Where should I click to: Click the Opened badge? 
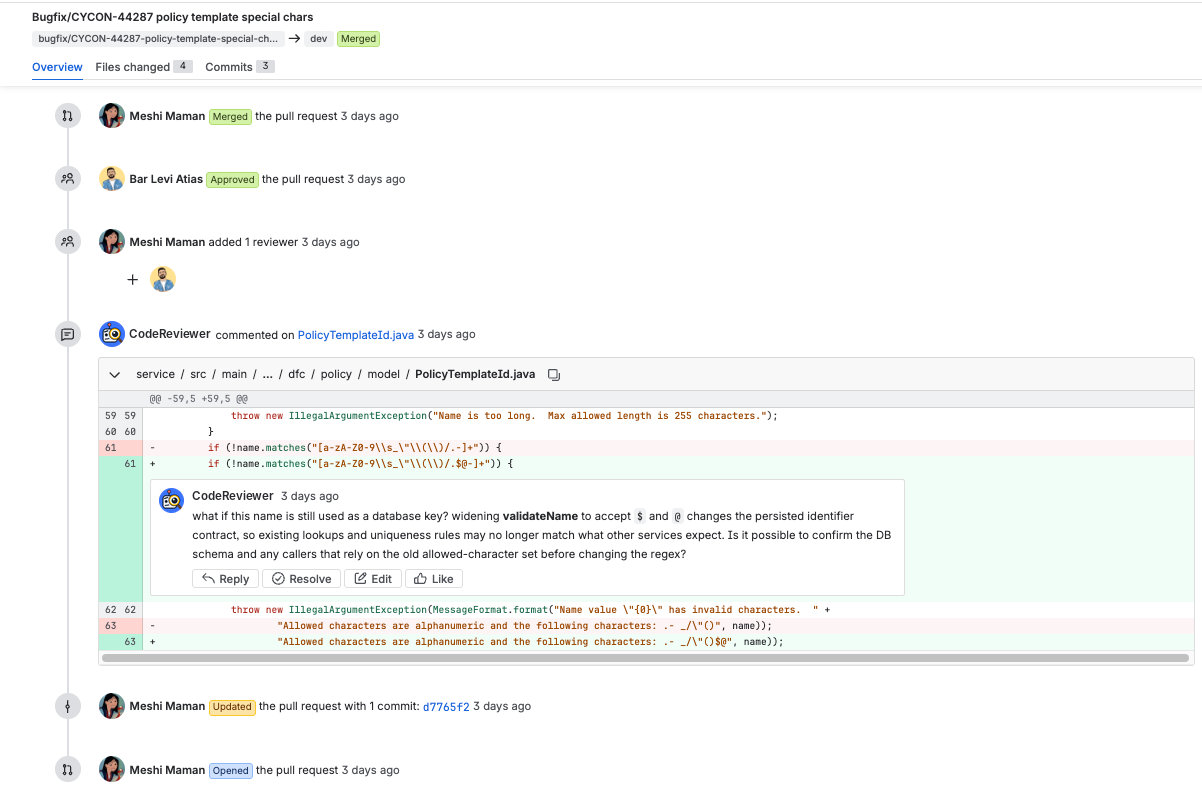point(230,770)
